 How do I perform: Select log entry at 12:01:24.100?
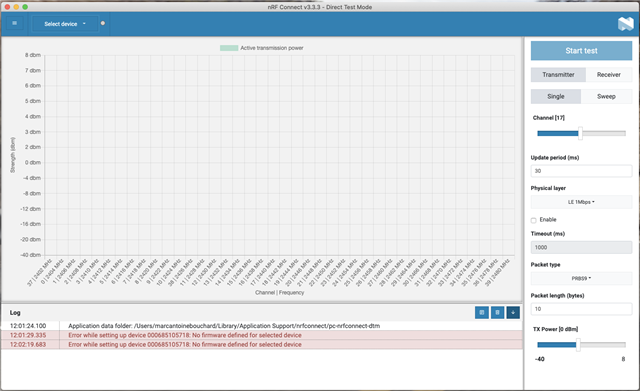(262, 326)
